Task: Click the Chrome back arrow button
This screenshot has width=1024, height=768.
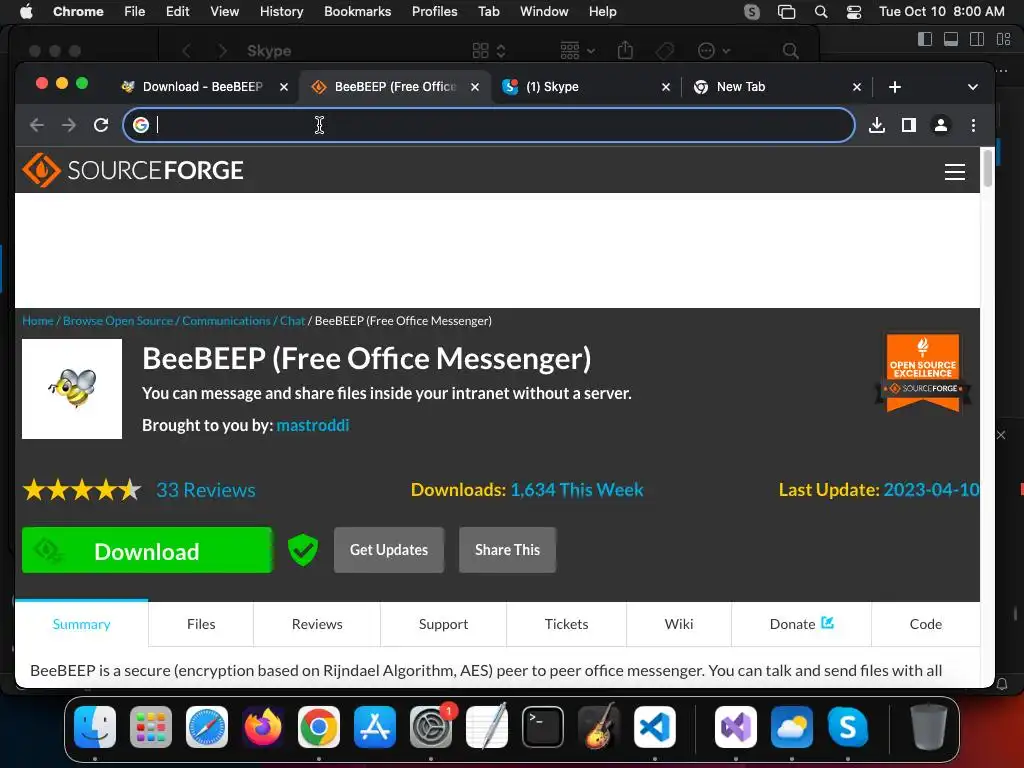Action: pos(37,125)
